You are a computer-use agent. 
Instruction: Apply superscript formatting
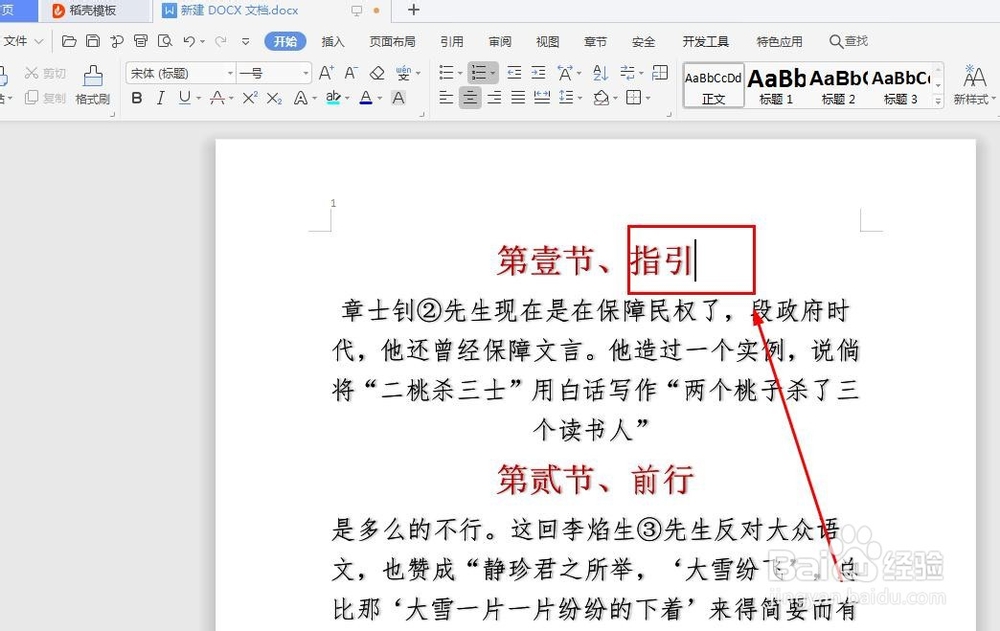tap(249, 97)
